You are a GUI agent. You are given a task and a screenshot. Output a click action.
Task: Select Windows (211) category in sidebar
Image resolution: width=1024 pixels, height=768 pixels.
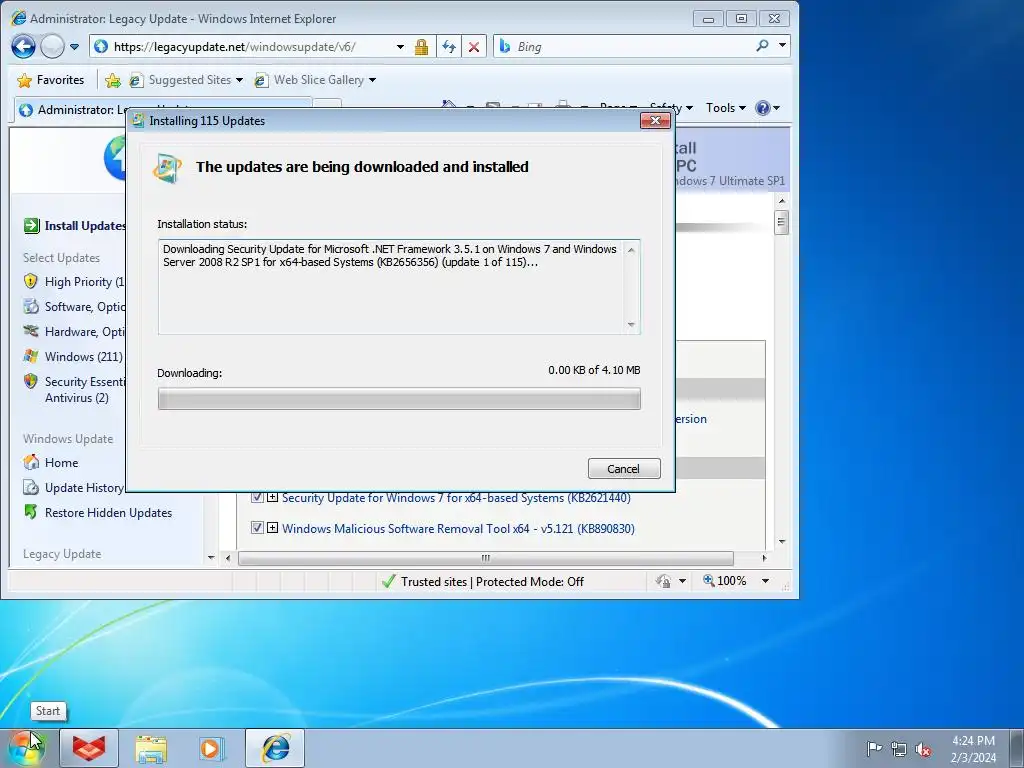pyautogui.click(x=84, y=357)
